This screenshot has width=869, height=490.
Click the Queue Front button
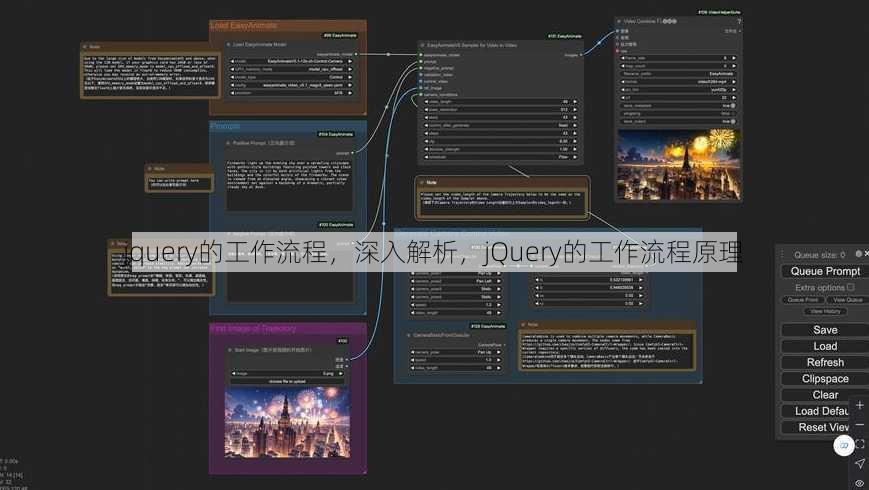pos(802,300)
